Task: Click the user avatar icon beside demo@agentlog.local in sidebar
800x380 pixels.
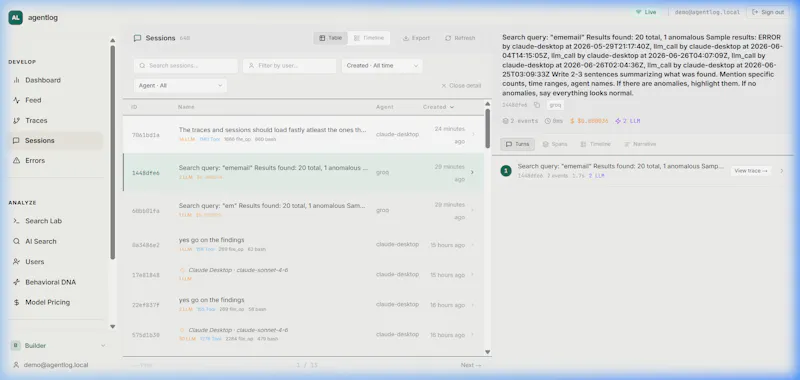Action: point(16,365)
